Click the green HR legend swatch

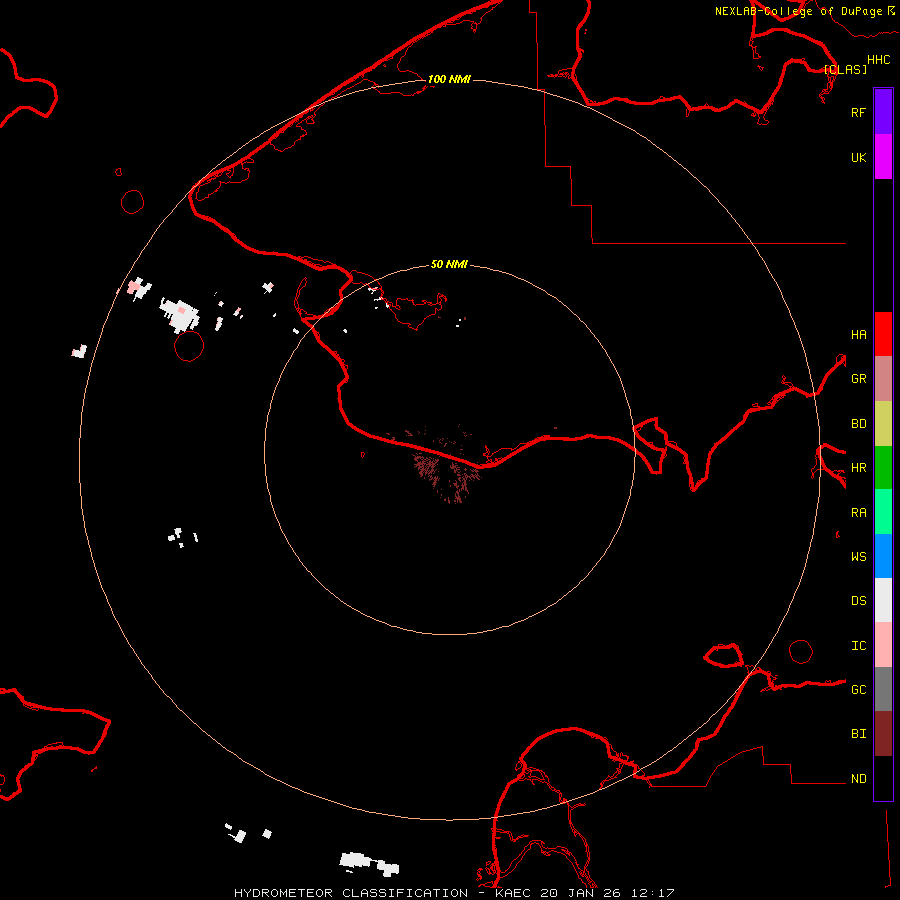tap(883, 468)
